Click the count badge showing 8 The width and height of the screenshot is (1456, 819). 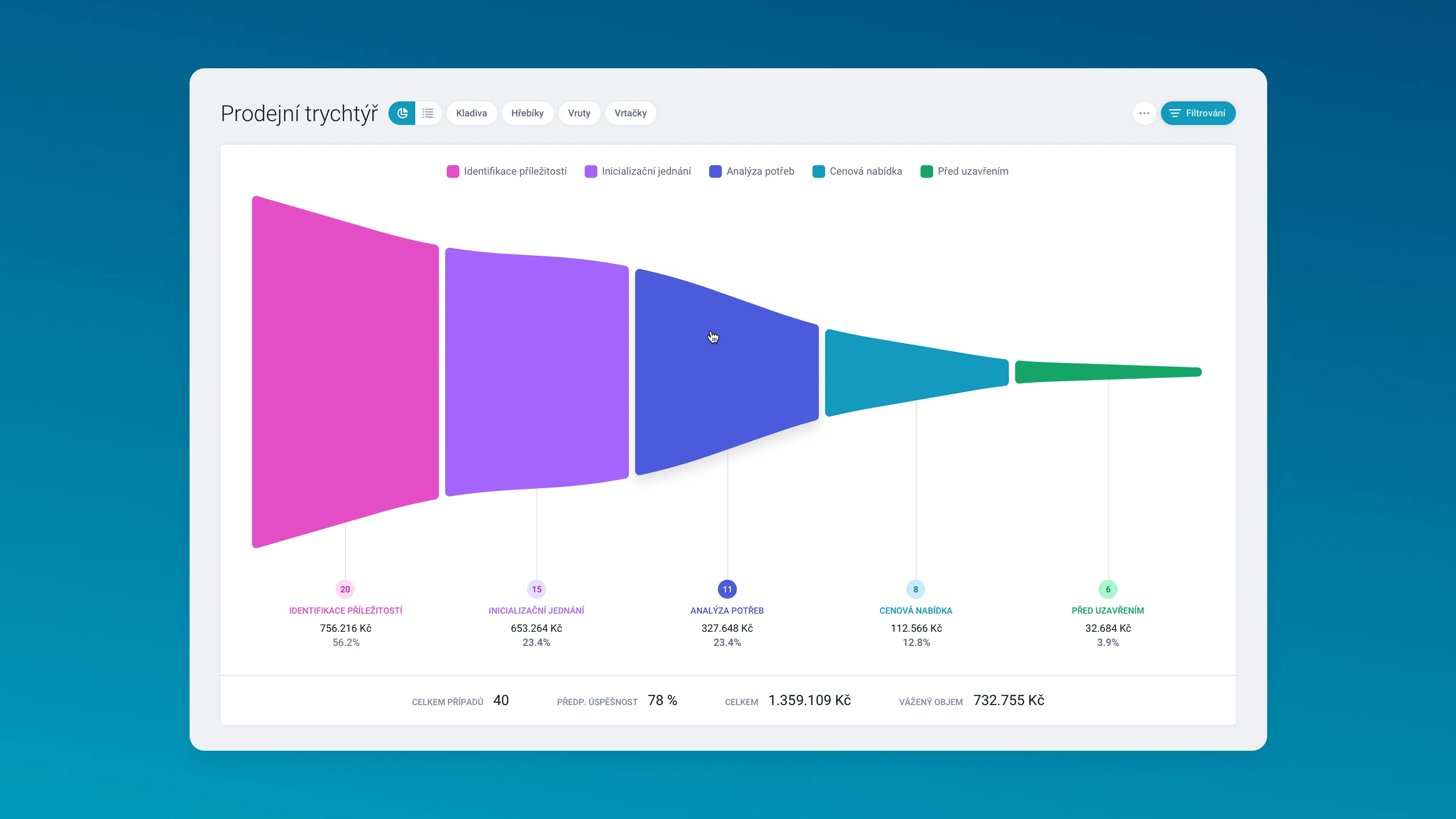pos(916,589)
